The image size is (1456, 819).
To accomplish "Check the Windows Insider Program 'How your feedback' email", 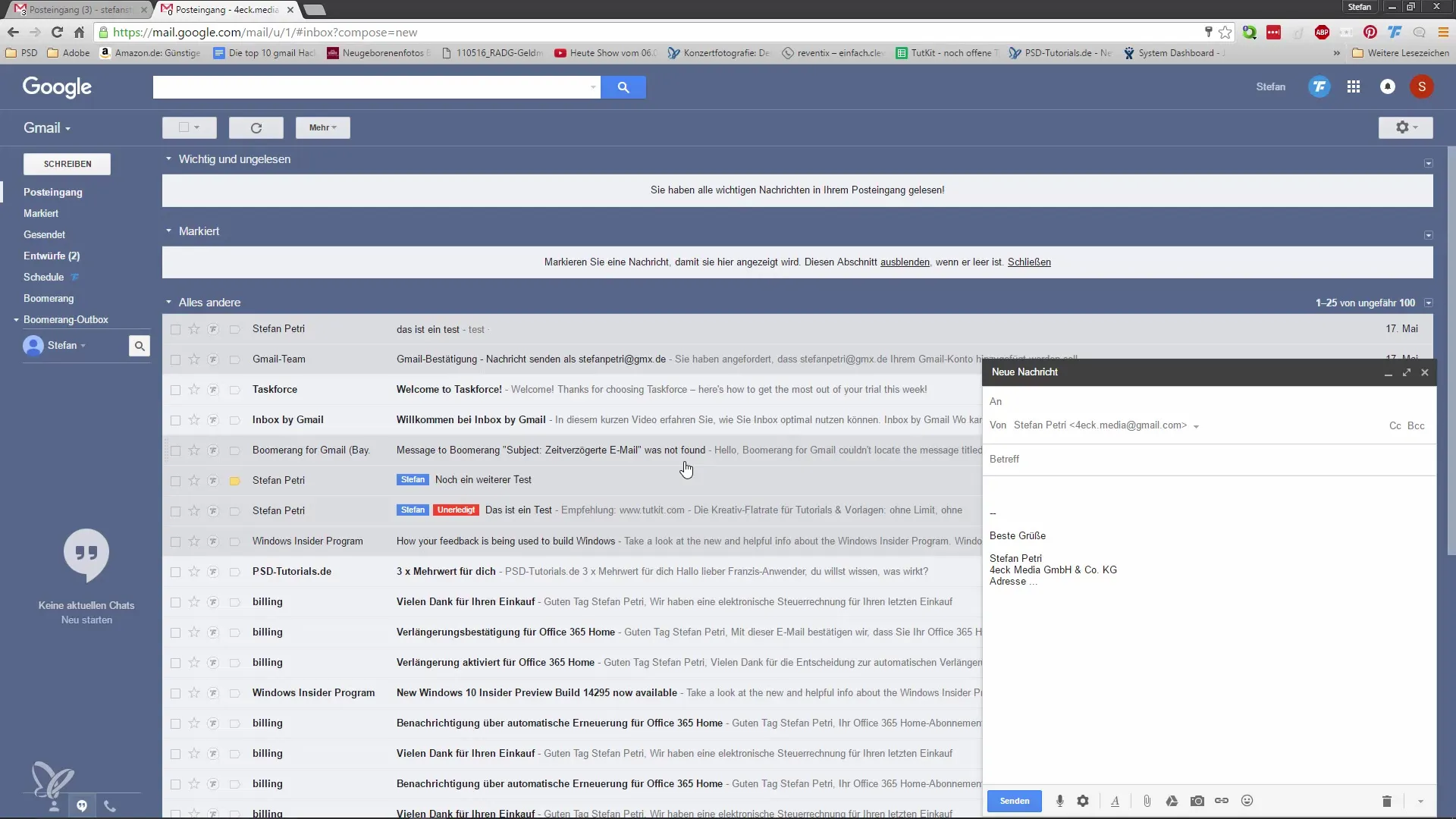I will pos(175,541).
